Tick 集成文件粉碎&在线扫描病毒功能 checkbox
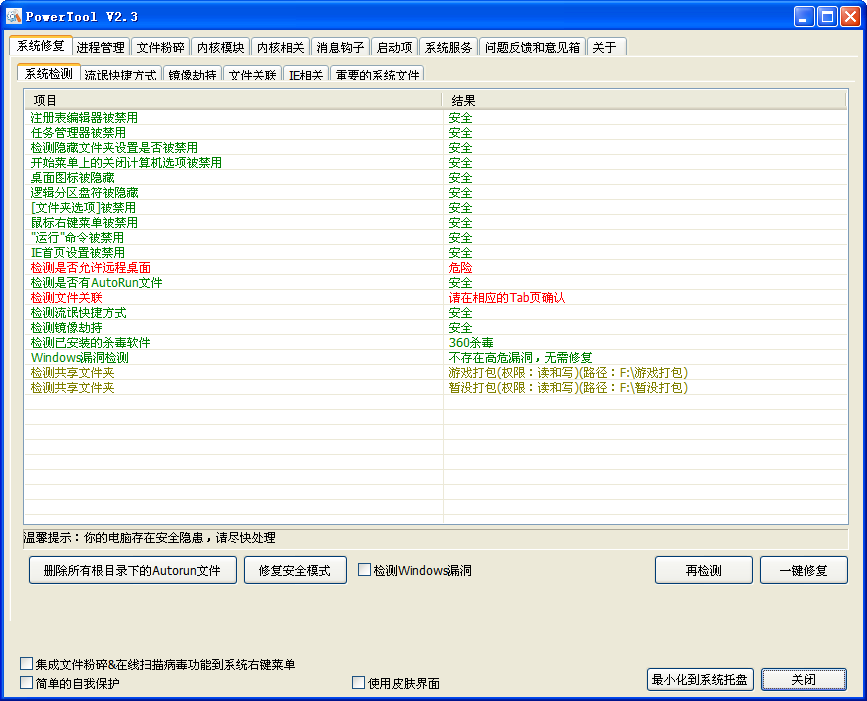The width and height of the screenshot is (867, 701). pos(27,664)
